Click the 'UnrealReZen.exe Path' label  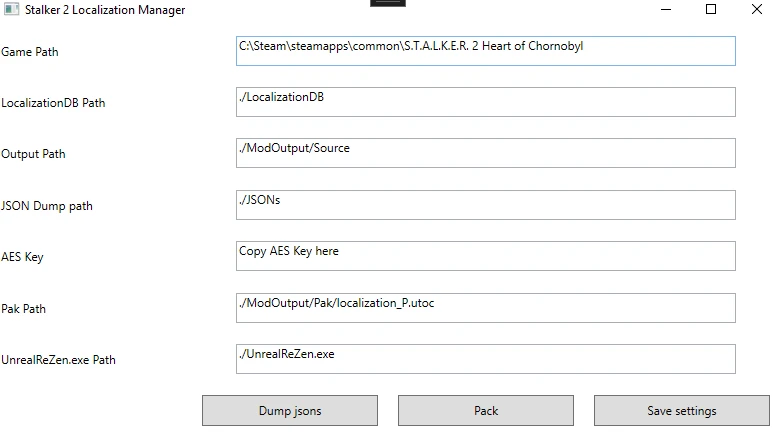[58, 360]
